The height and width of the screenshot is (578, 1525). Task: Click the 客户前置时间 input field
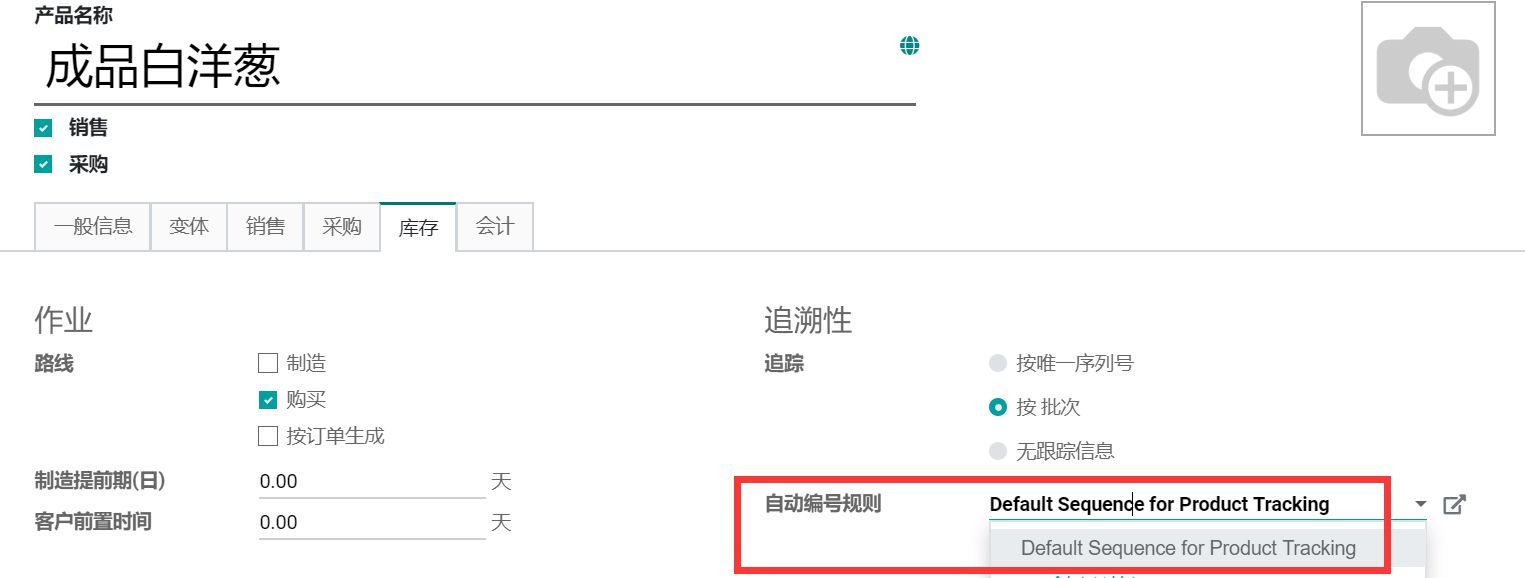[x=372, y=523]
